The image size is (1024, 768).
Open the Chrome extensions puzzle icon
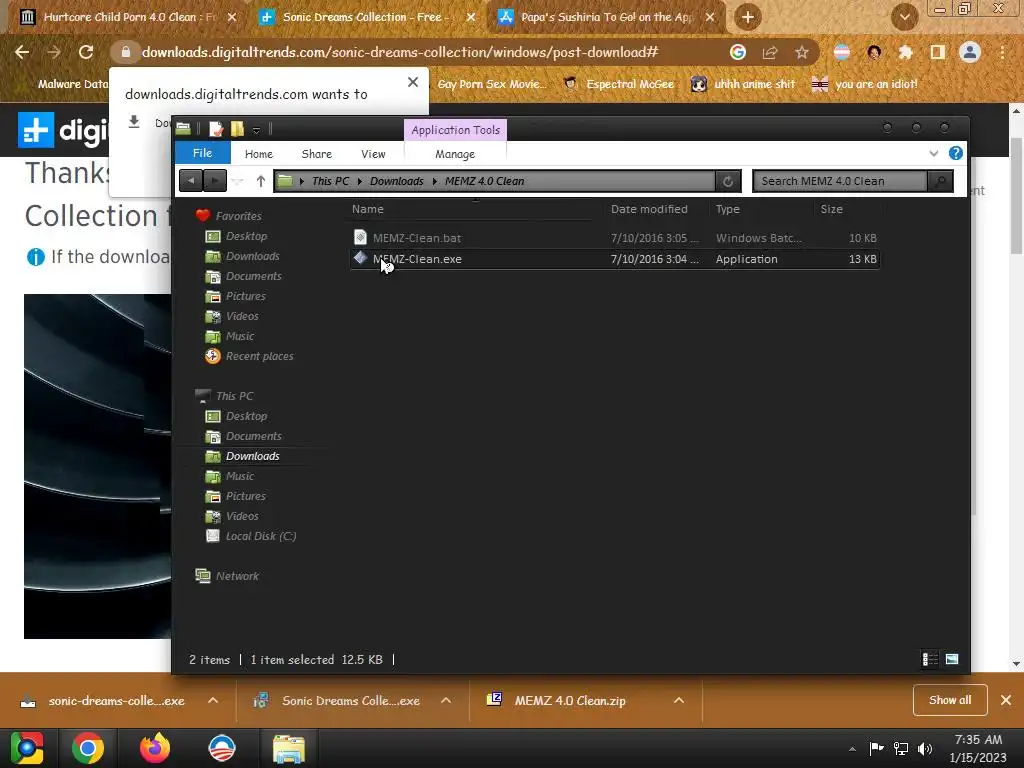(905, 52)
